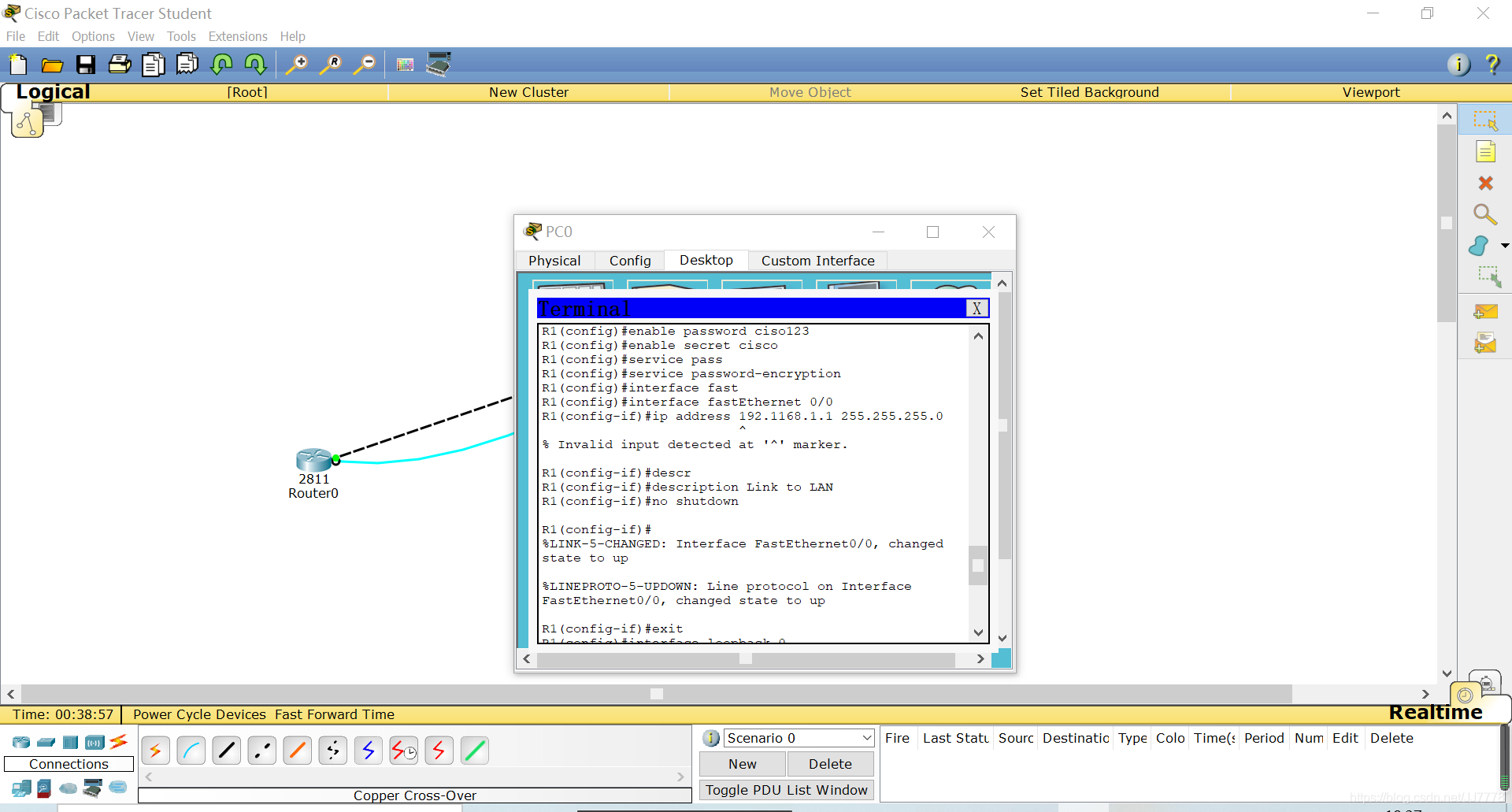
Task: Select the Inspect magnifier tool
Action: point(1485,214)
